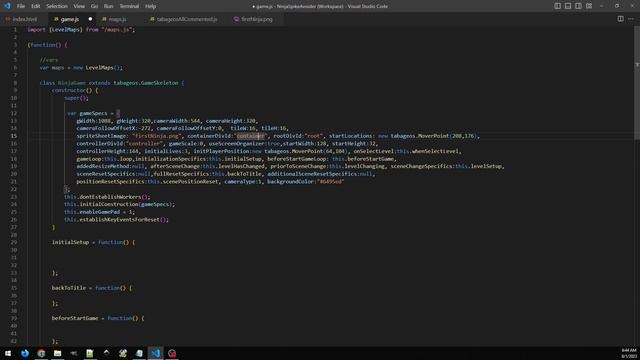Split the editor to the right

pos(620,19)
